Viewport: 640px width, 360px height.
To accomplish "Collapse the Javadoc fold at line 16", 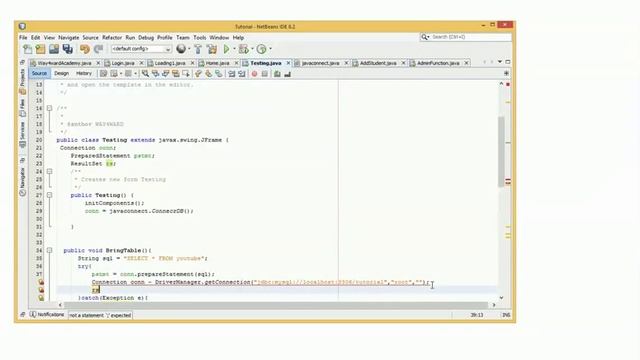I will (49, 108).
